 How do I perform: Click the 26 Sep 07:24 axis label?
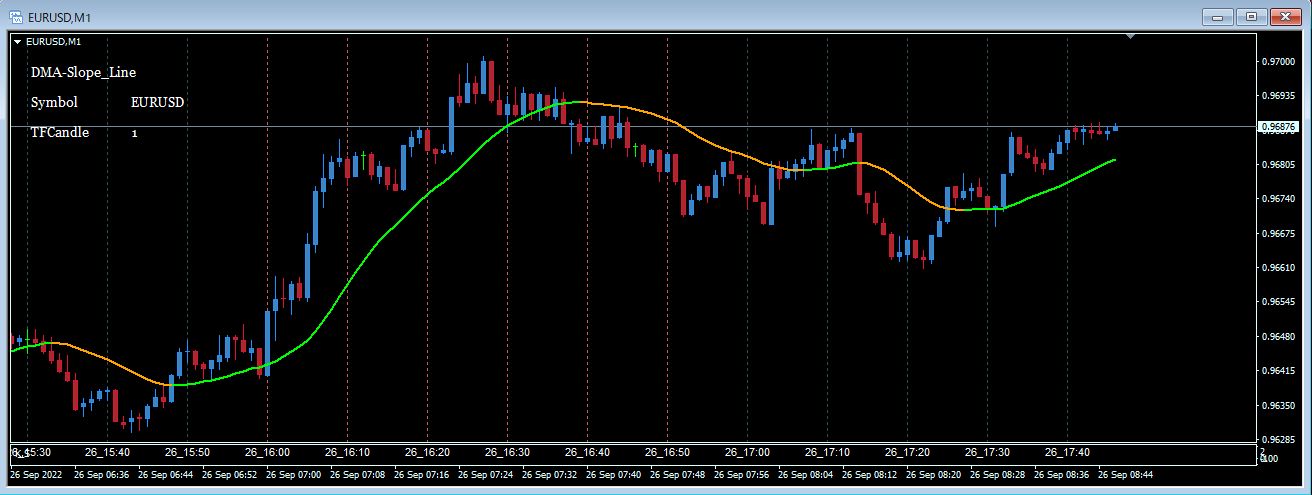pos(484,475)
